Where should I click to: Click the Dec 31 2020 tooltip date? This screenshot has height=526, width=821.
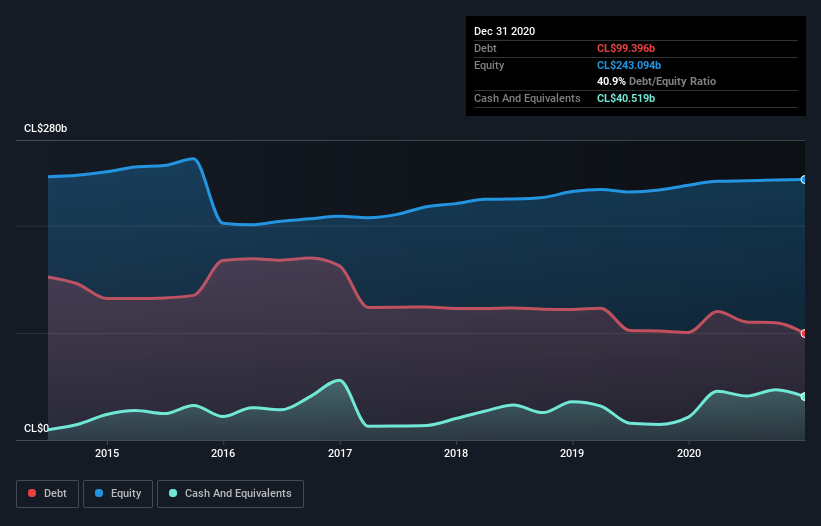(505, 31)
